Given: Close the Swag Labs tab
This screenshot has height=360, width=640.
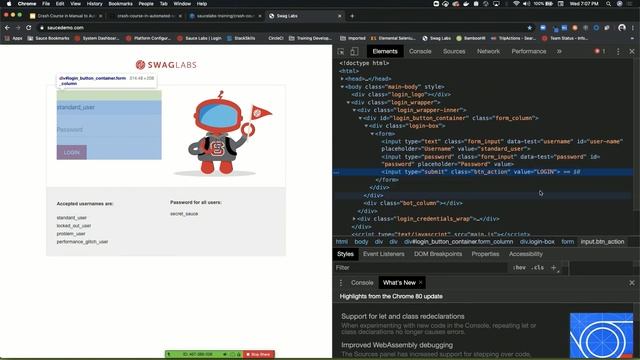Looking at the screenshot, I should tap(340, 16).
